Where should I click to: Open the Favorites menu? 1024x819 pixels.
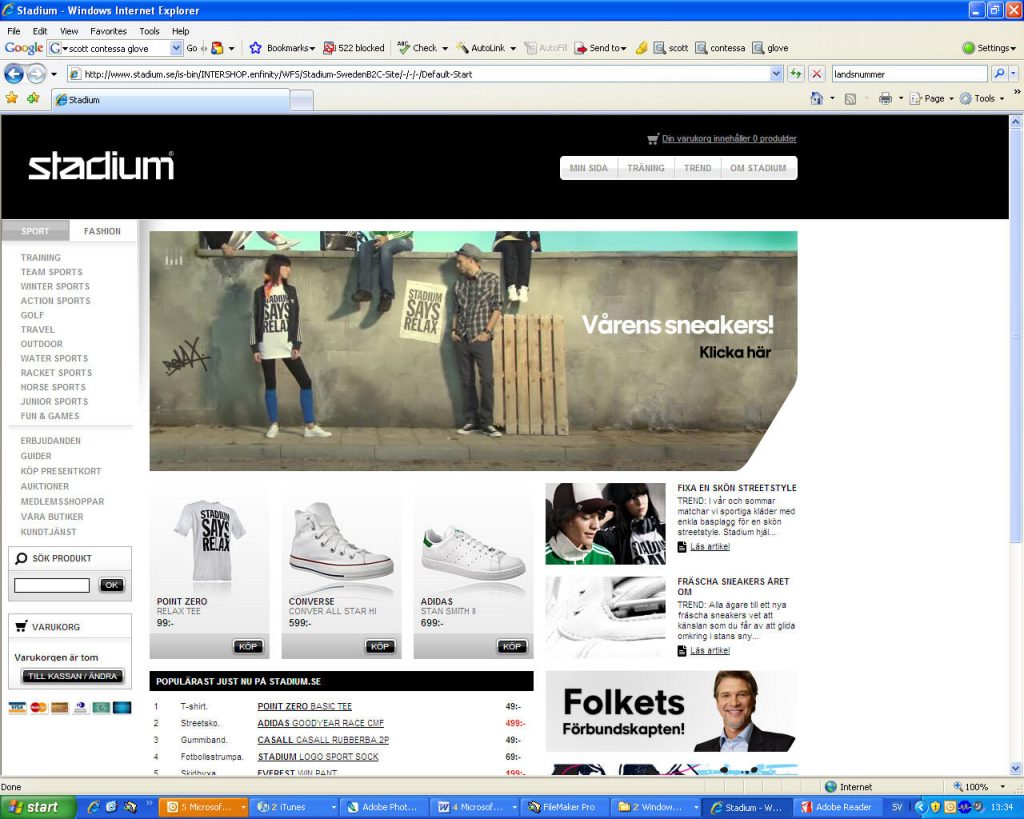point(108,31)
